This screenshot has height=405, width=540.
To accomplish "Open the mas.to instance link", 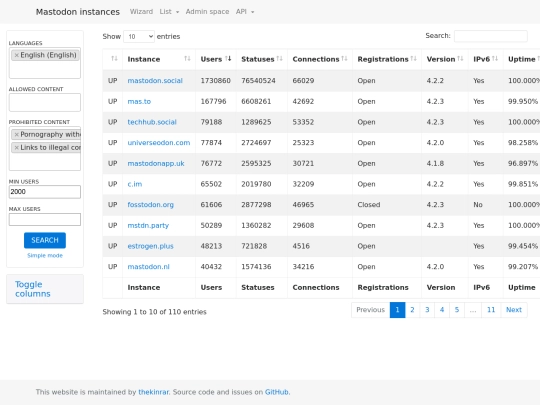I will (139, 101).
